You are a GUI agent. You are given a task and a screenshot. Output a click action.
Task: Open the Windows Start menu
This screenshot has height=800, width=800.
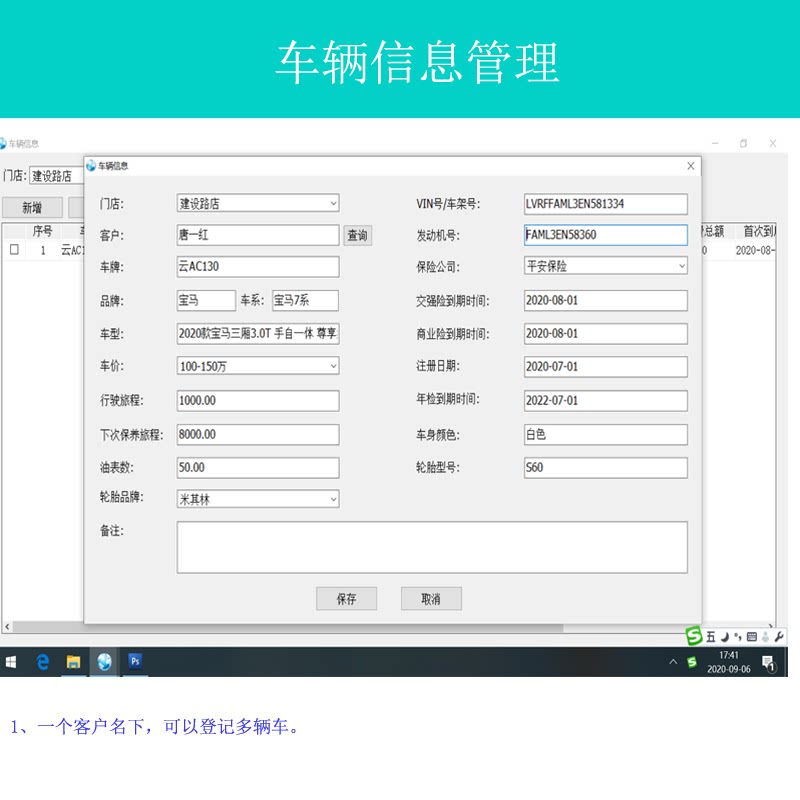point(11,662)
